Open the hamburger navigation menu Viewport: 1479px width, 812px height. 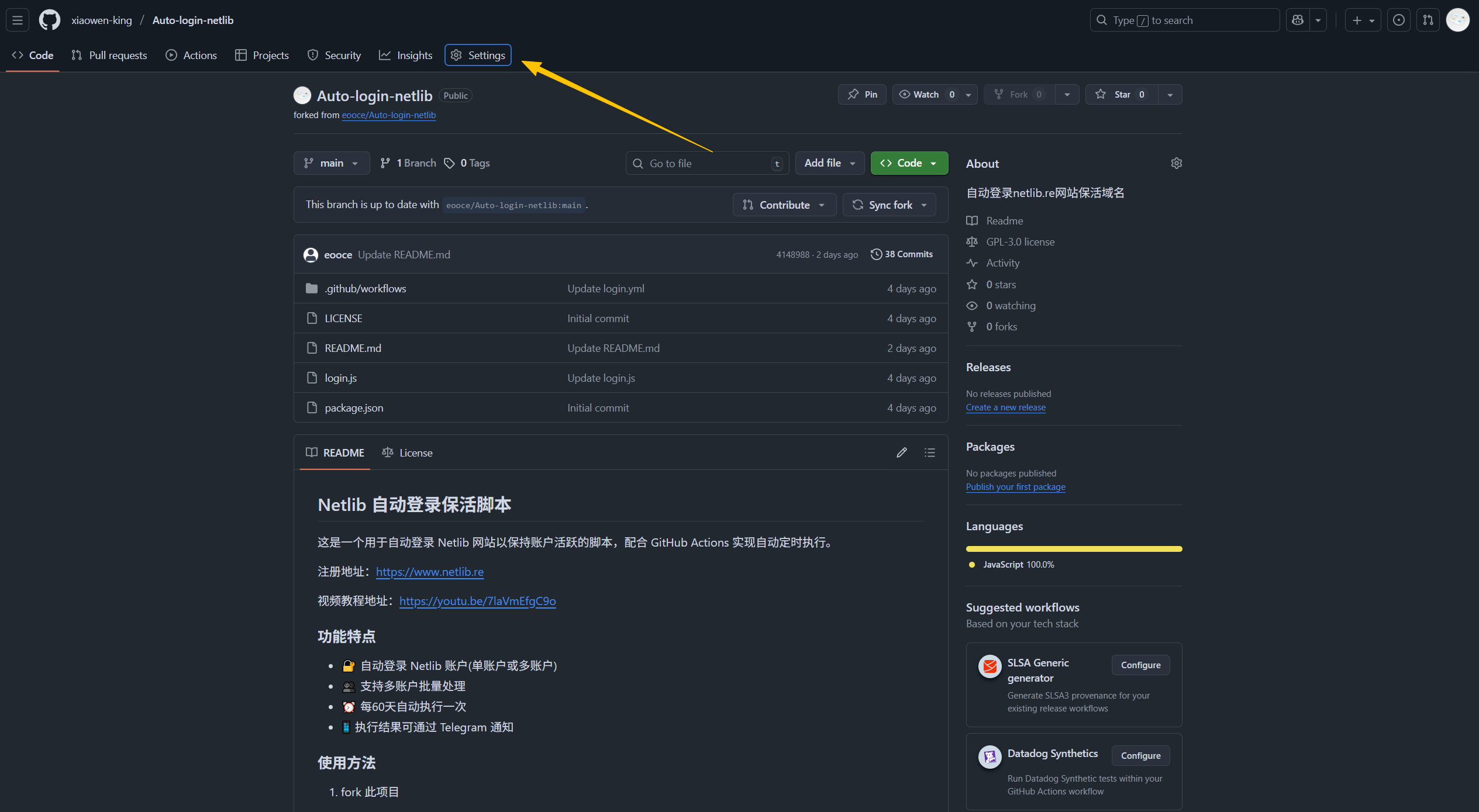coord(18,20)
